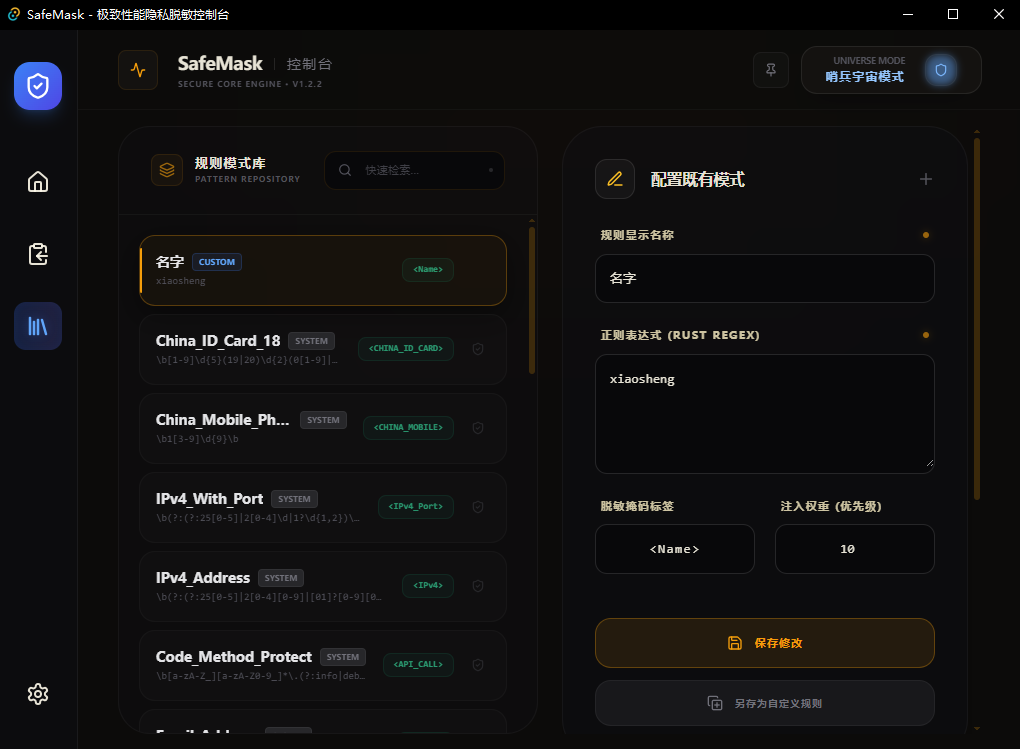This screenshot has height=749, width=1020.
Task: Open the settings gear in the sidebar
Action: 38,694
